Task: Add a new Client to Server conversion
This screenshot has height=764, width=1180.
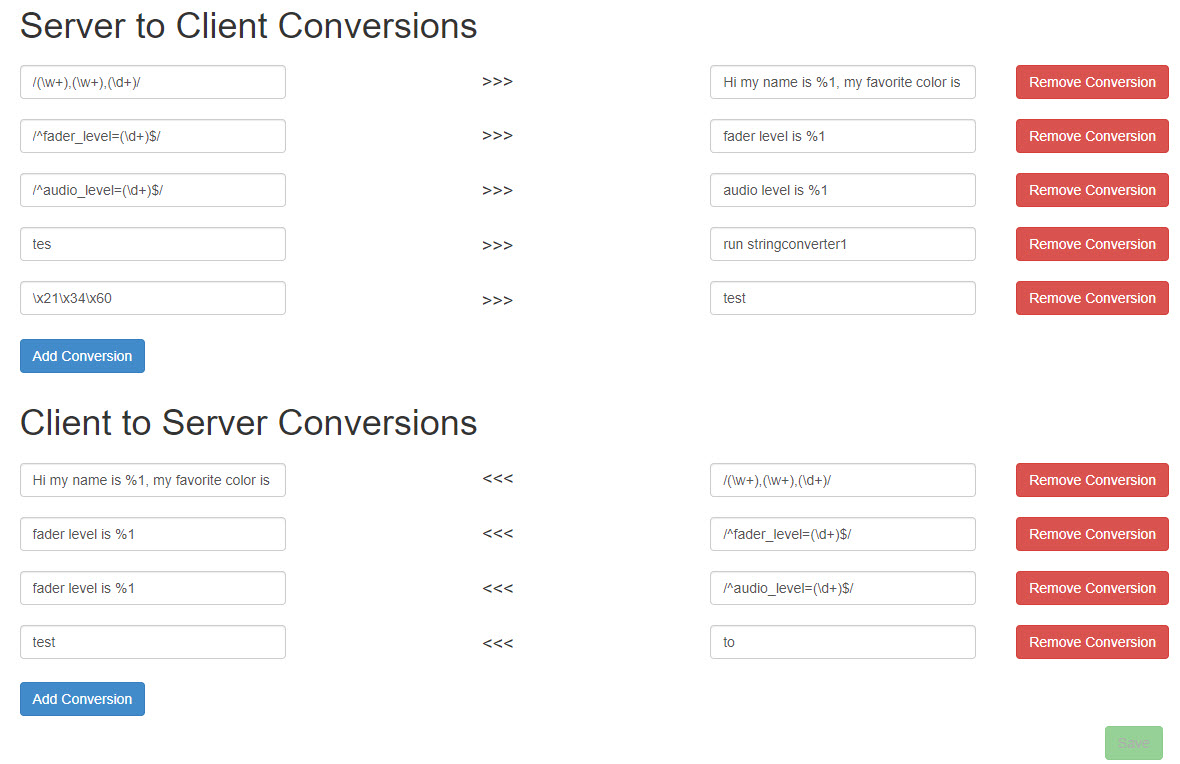Action: [82, 698]
